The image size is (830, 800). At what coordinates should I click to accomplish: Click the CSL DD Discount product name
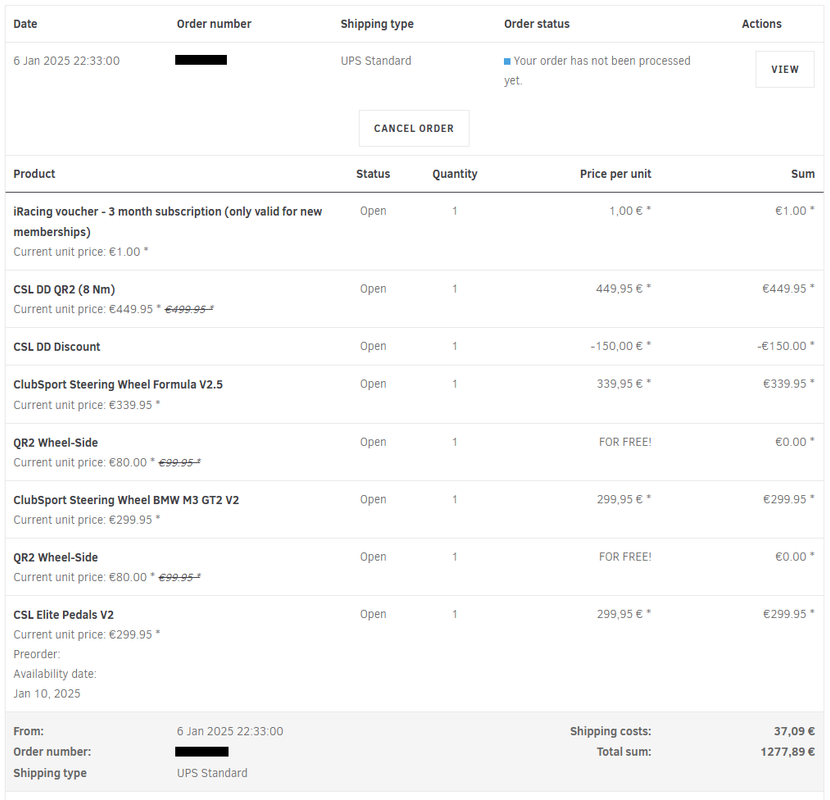coord(57,347)
